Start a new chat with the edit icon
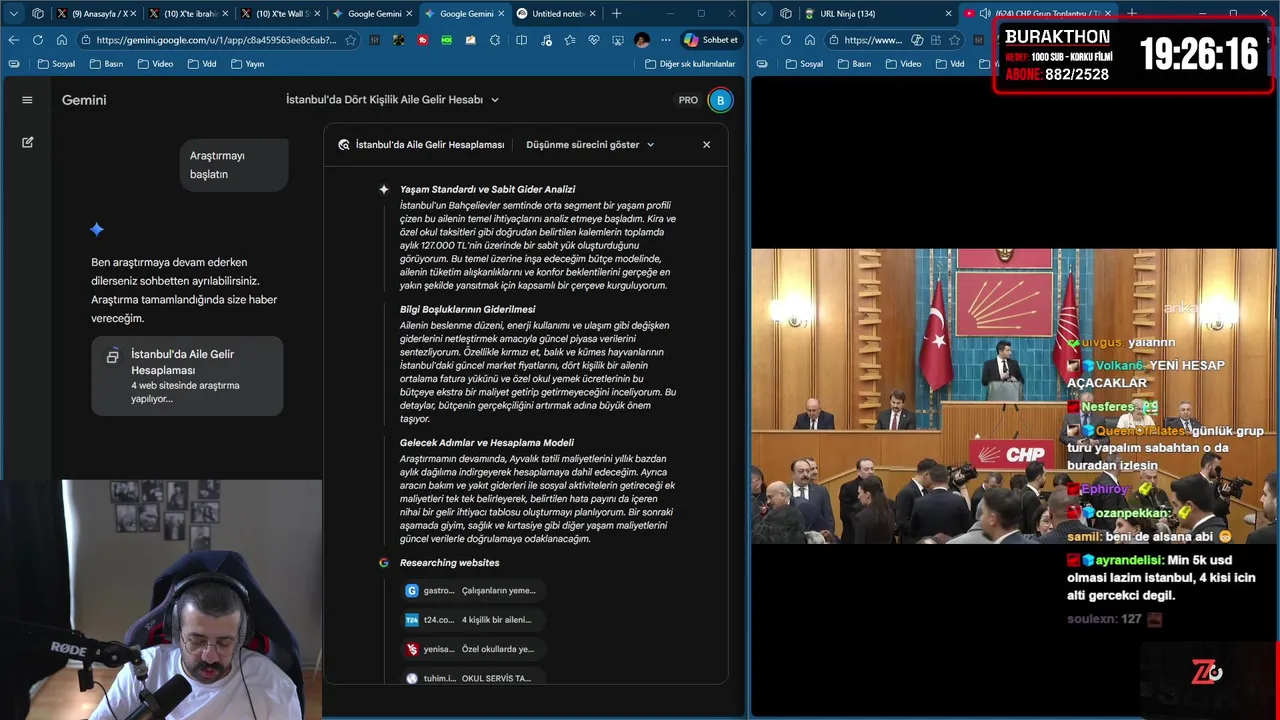This screenshot has width=1280, height=720. [x=27, y=142]
